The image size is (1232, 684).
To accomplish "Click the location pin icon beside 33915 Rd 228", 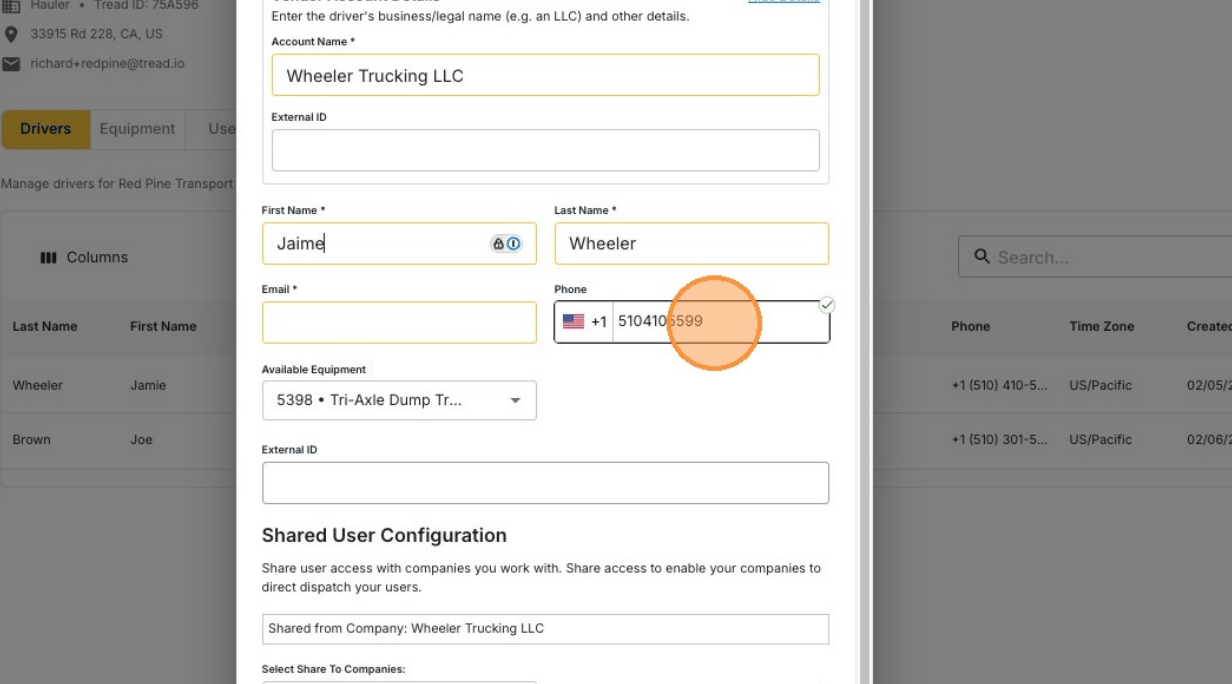I will pyautogui.click(x=11, y=34).
